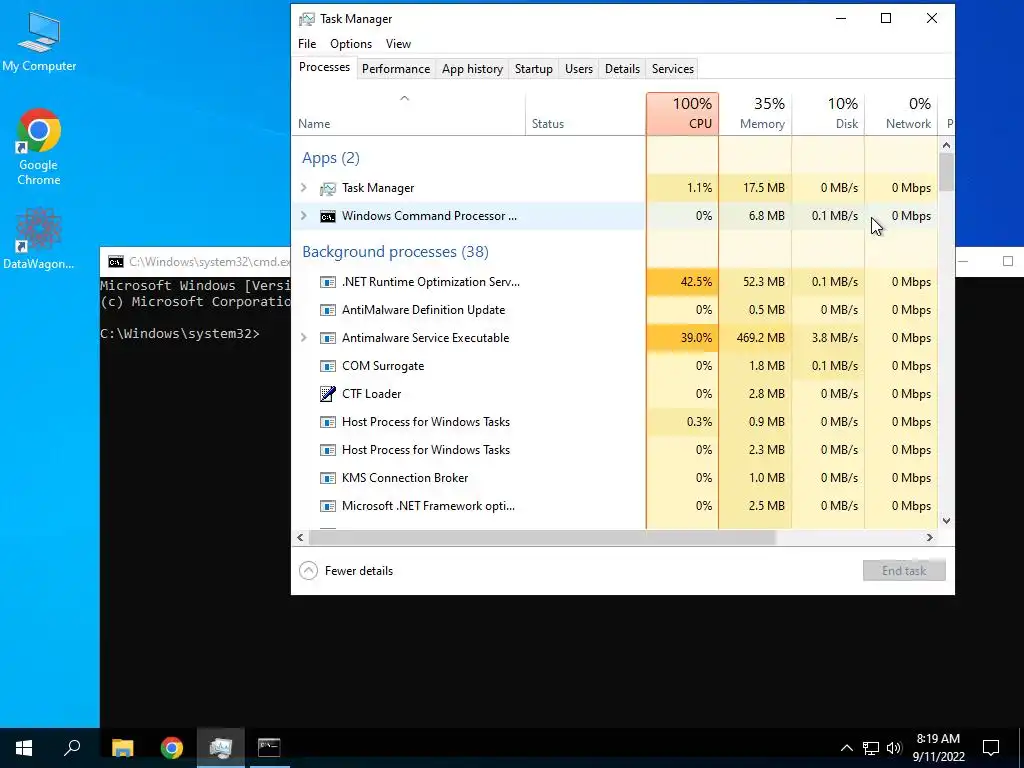Click KMS Connection Broker icon
The height and width of the screenshot is (768, 1024).
coord(327,478)
